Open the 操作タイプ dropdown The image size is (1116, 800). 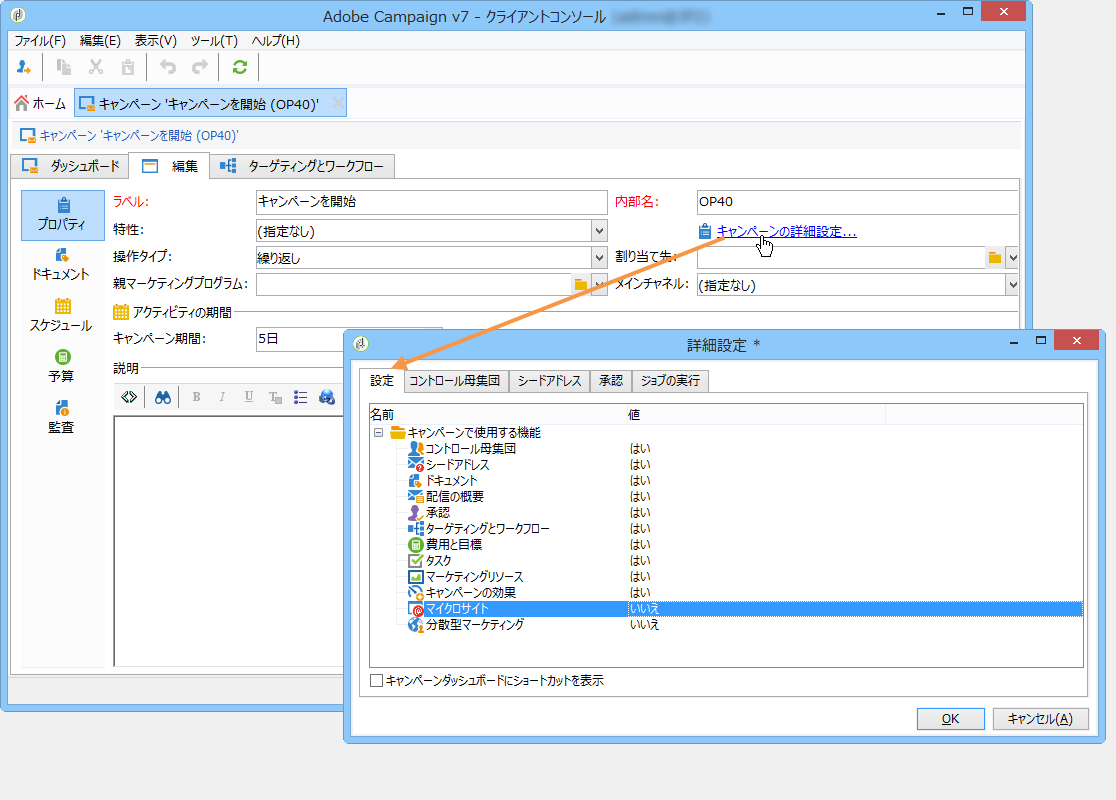pos(599,258)
